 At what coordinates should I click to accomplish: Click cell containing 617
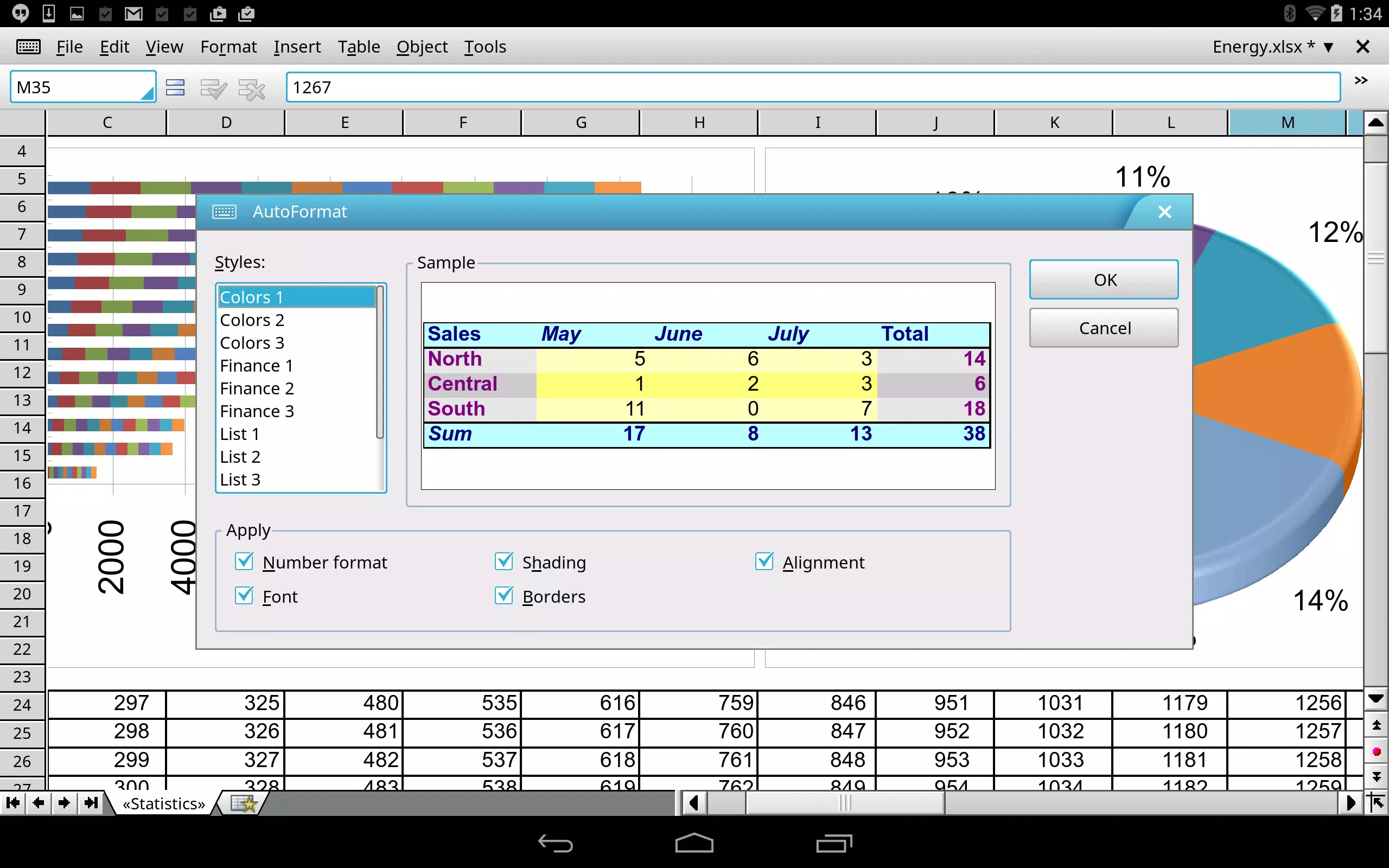580,731
